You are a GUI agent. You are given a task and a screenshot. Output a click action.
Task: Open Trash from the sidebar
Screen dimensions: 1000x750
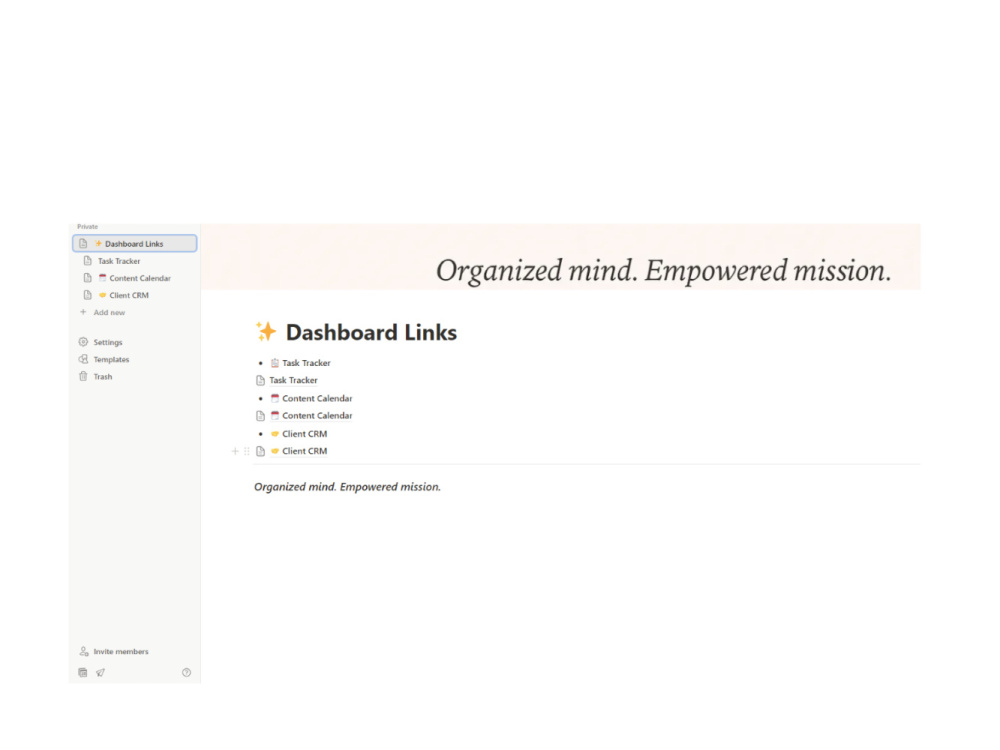[103, 377]
